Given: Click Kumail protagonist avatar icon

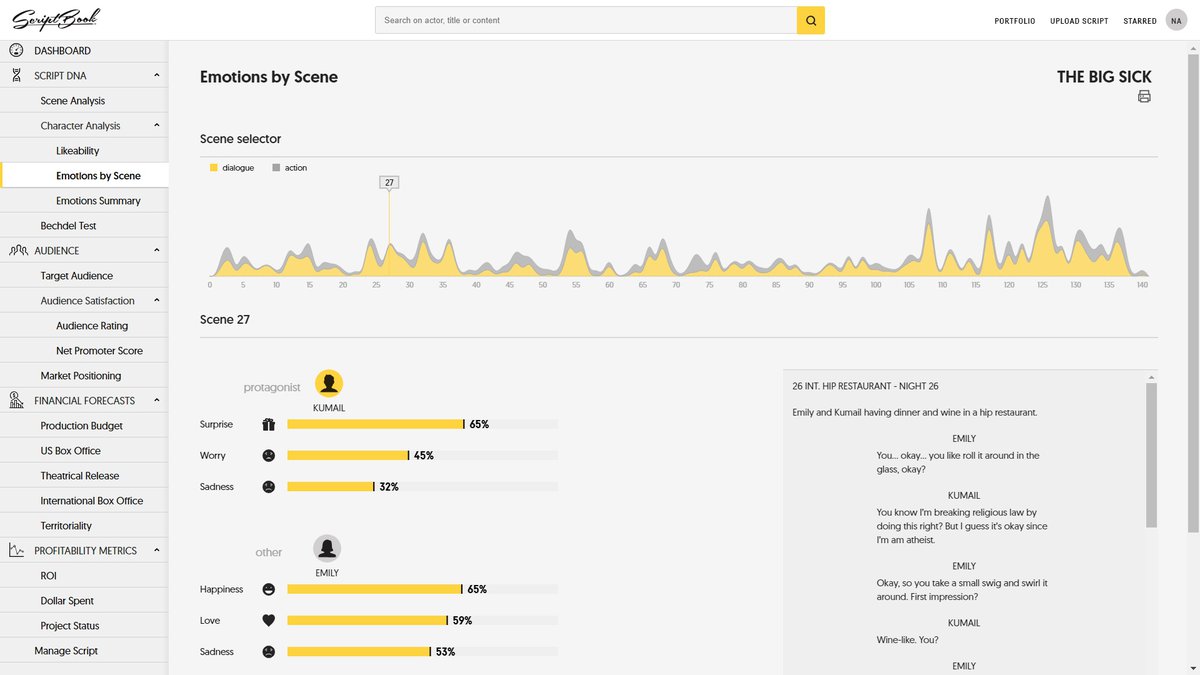Looking at the screenshot, I should pos(329,384).
